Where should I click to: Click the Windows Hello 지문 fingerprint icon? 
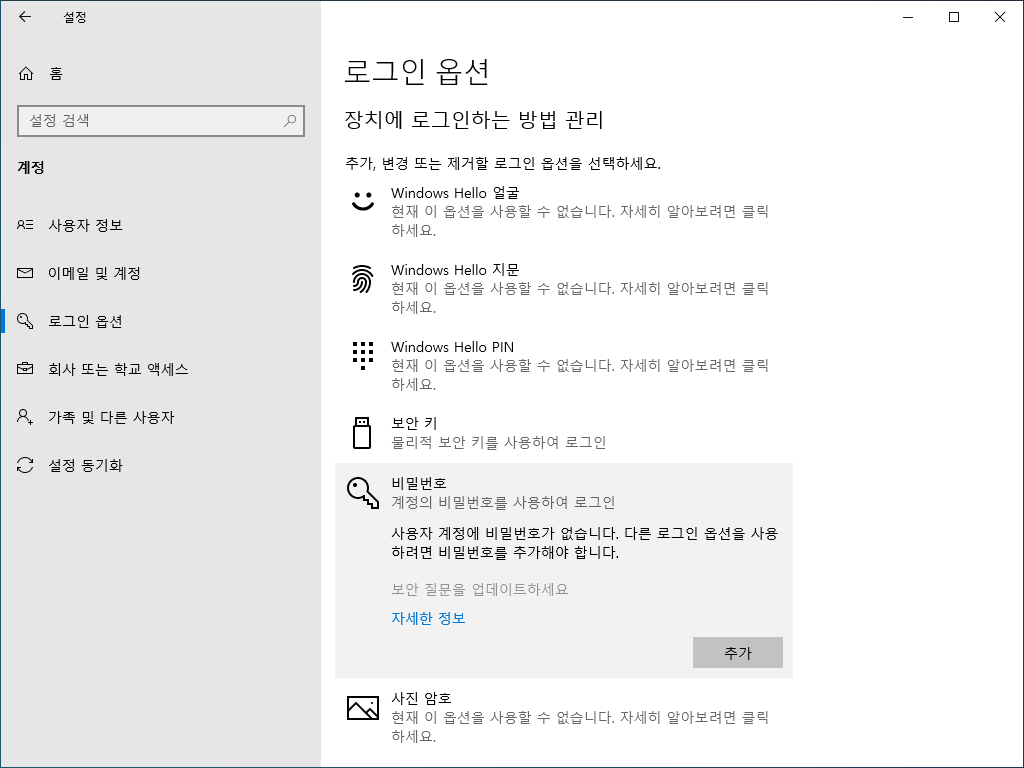pyautogui.click(x=362, y=279)
